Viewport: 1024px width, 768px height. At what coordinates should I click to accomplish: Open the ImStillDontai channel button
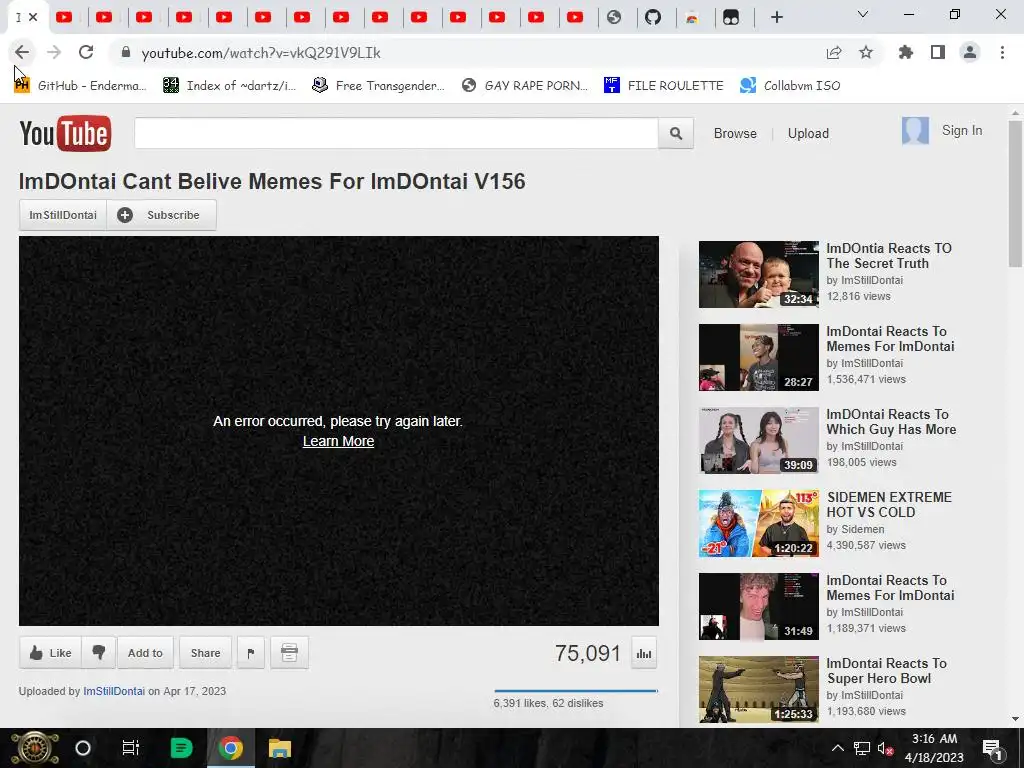pyautogui.click(x=63, y=215)
